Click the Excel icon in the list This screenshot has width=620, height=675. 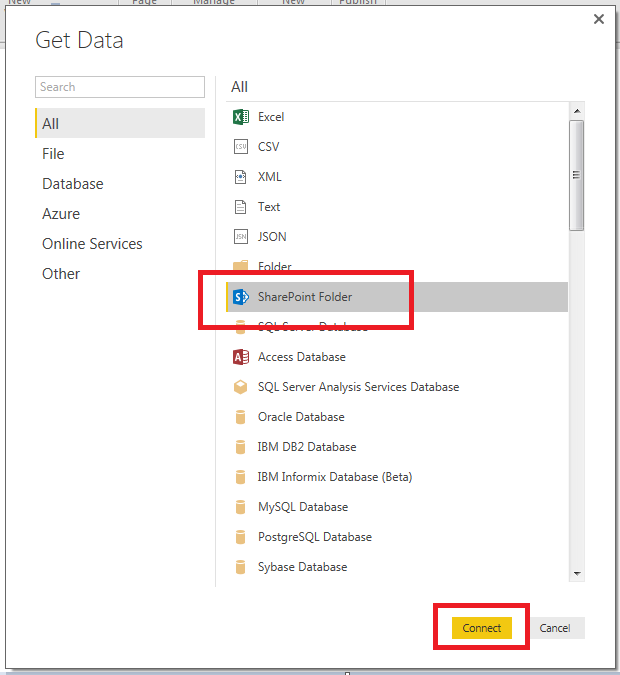(x=241, y=117)
